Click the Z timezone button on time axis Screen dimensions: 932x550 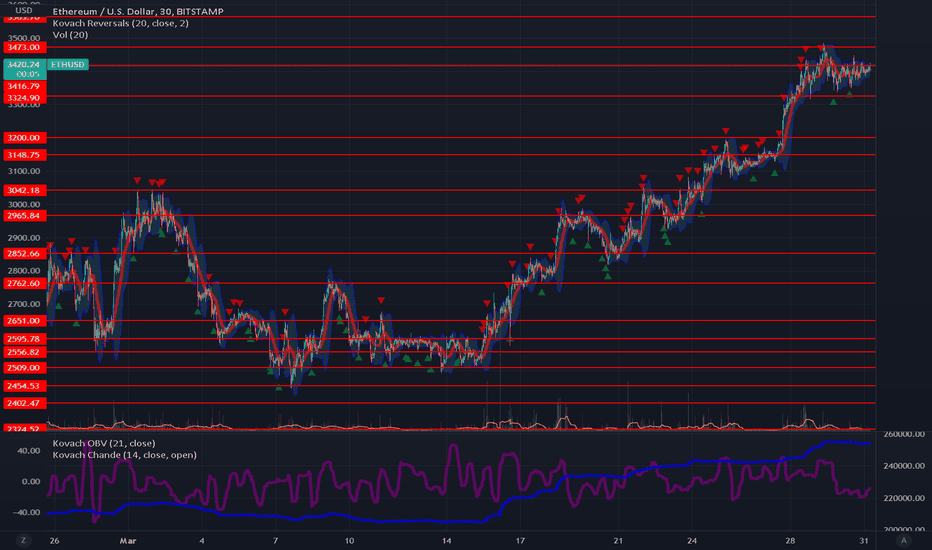[24, 540]
